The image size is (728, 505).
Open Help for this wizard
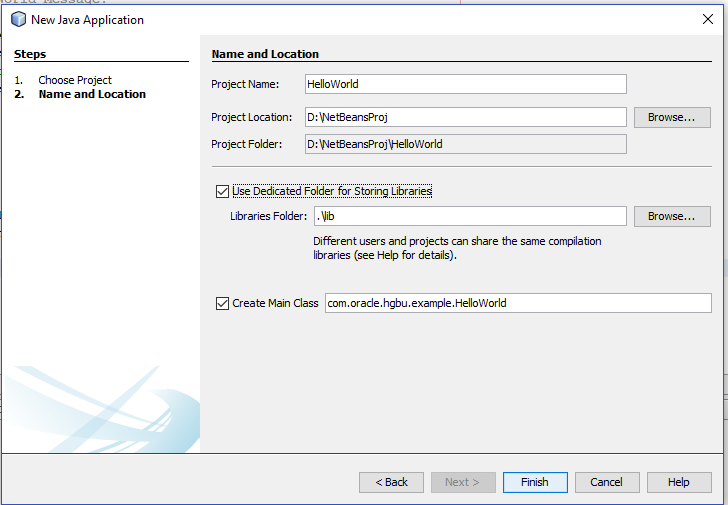679,482
